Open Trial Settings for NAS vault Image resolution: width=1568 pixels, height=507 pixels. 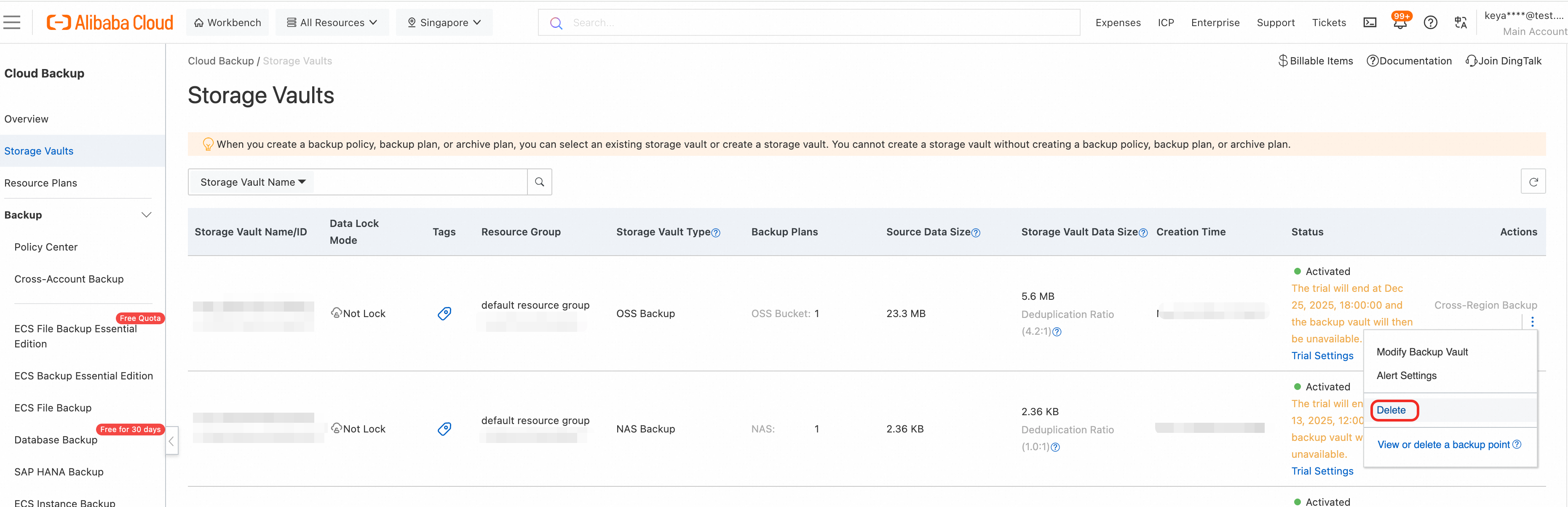tap(1322, 472)
